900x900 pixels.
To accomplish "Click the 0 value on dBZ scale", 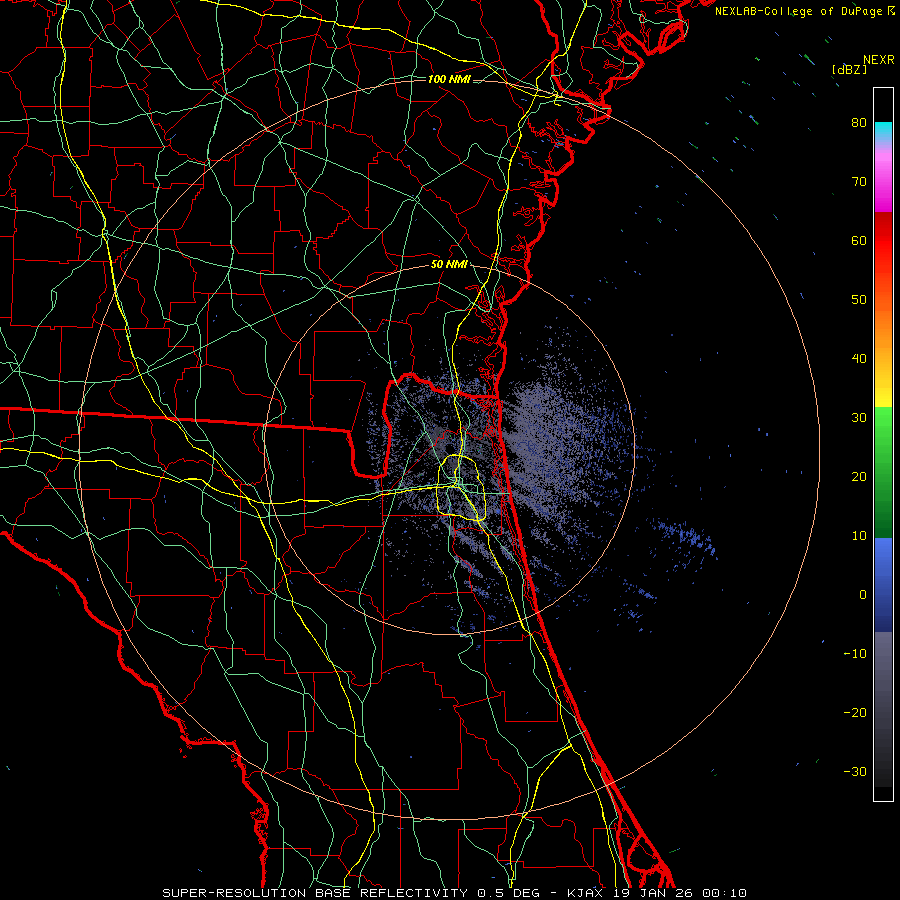I will point(863,595).
